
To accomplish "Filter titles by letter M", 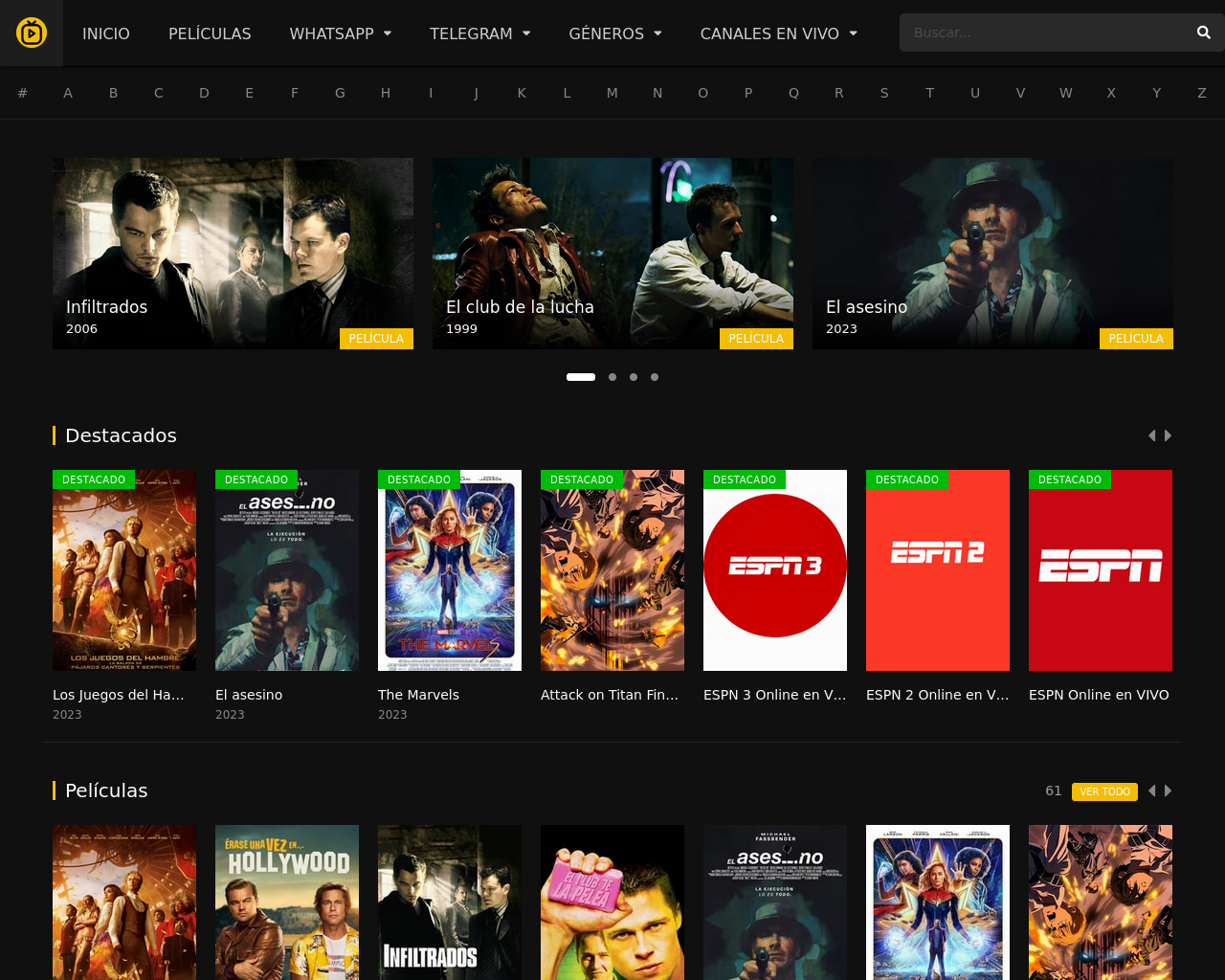I will point(612,93).
